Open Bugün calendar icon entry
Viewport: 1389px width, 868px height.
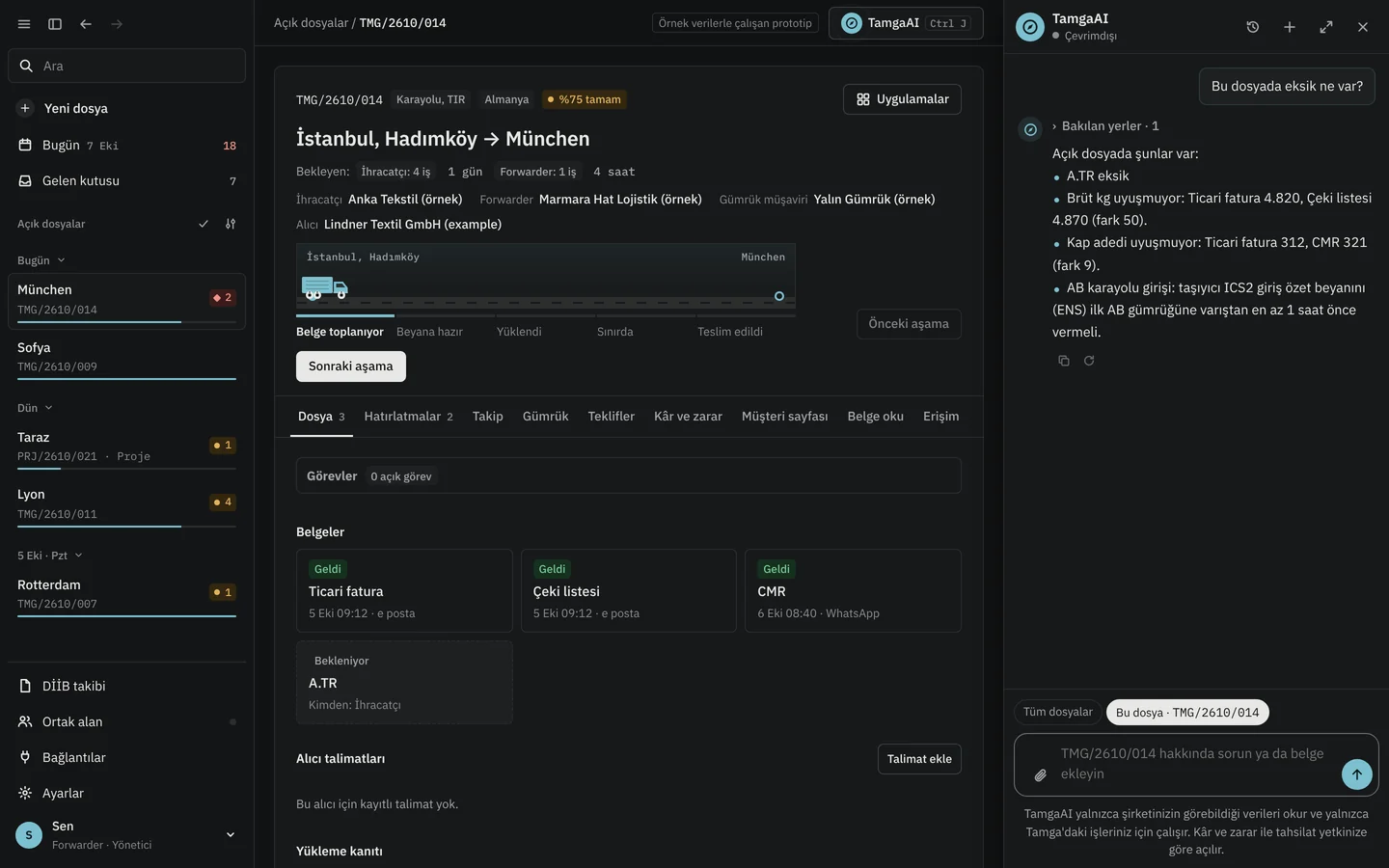click(x=25, y=145)
